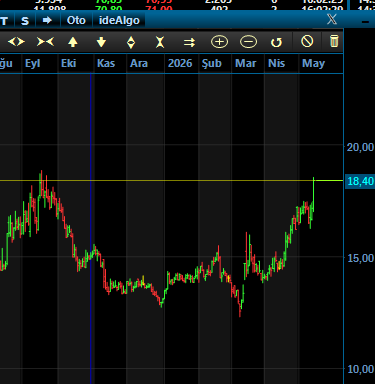
Task: Click the X share icon in title bar
Action: pos(332,19)
